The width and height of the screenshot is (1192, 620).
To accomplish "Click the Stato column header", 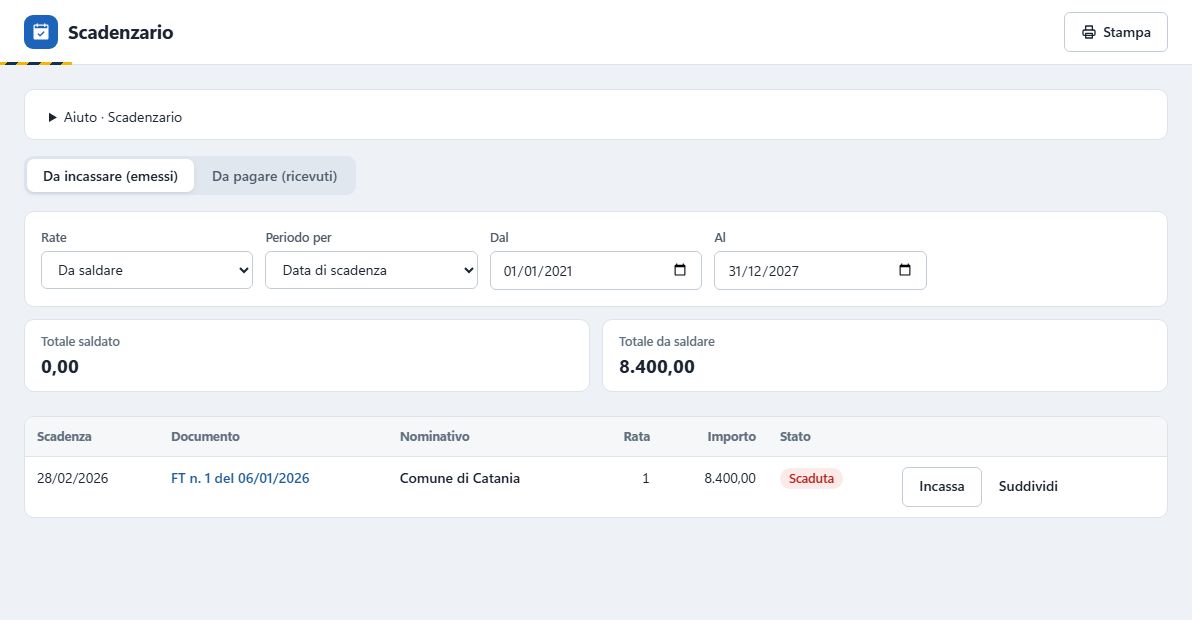I will [x=795, y=436].
